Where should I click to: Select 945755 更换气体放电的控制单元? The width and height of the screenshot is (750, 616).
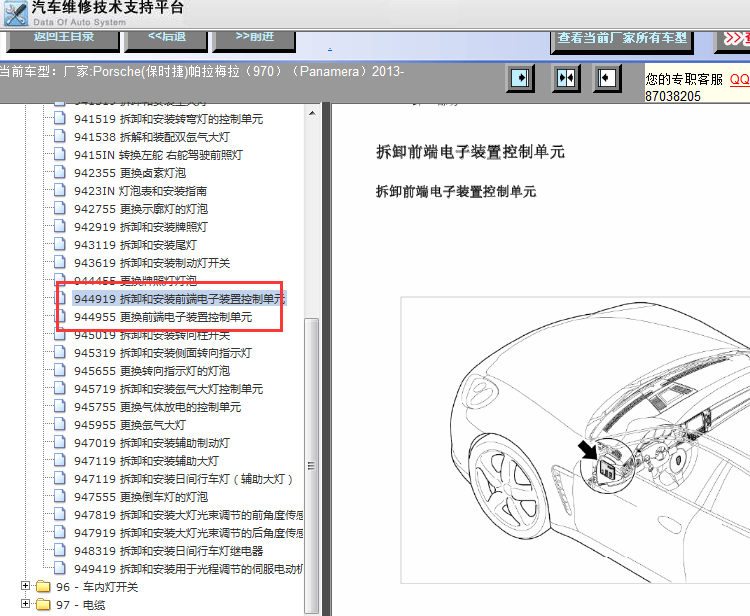(157, 407)
